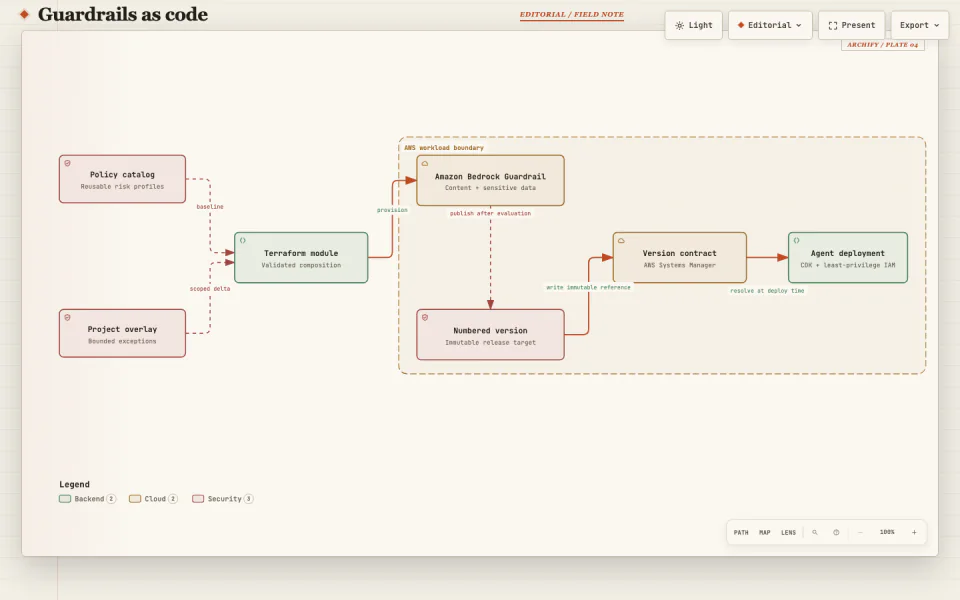This screenshot has width=960, height=600.
Task: Click the Export dropdown chevron
Action: [x=937, y=26]
